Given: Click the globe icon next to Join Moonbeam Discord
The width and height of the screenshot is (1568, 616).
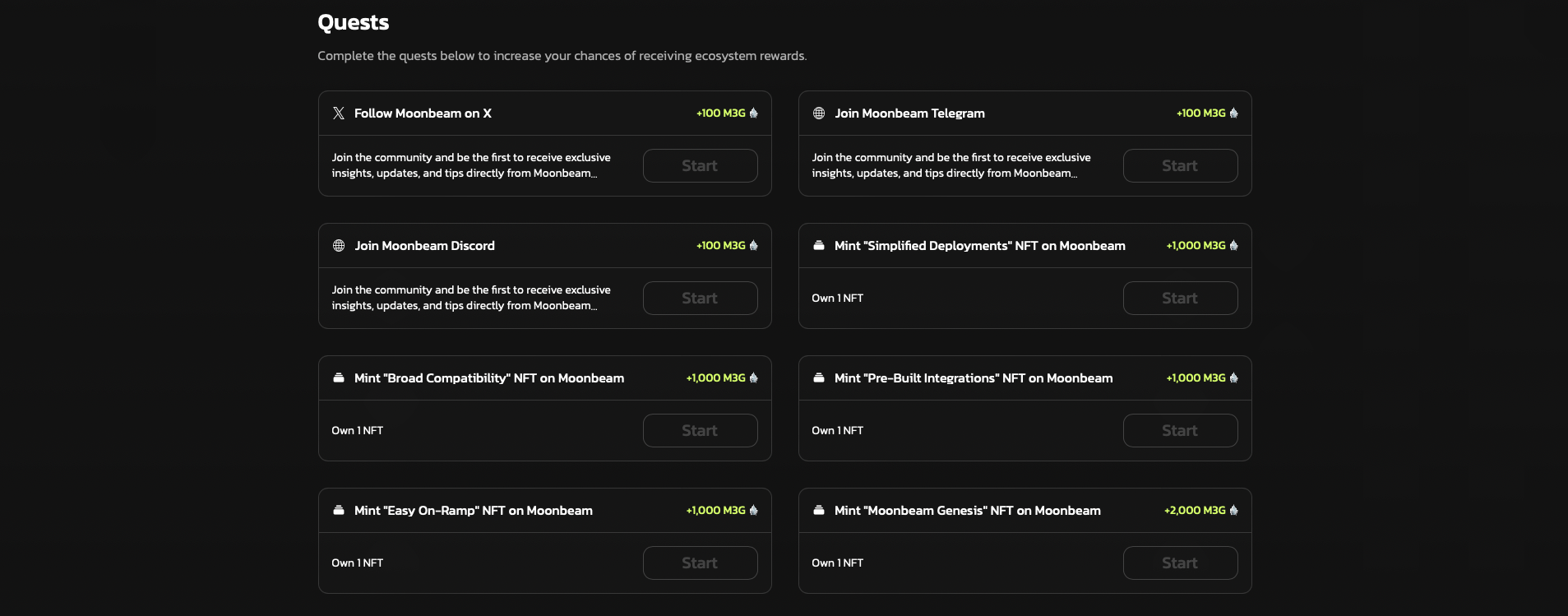Looking at the screenshot, I should 339,246.
